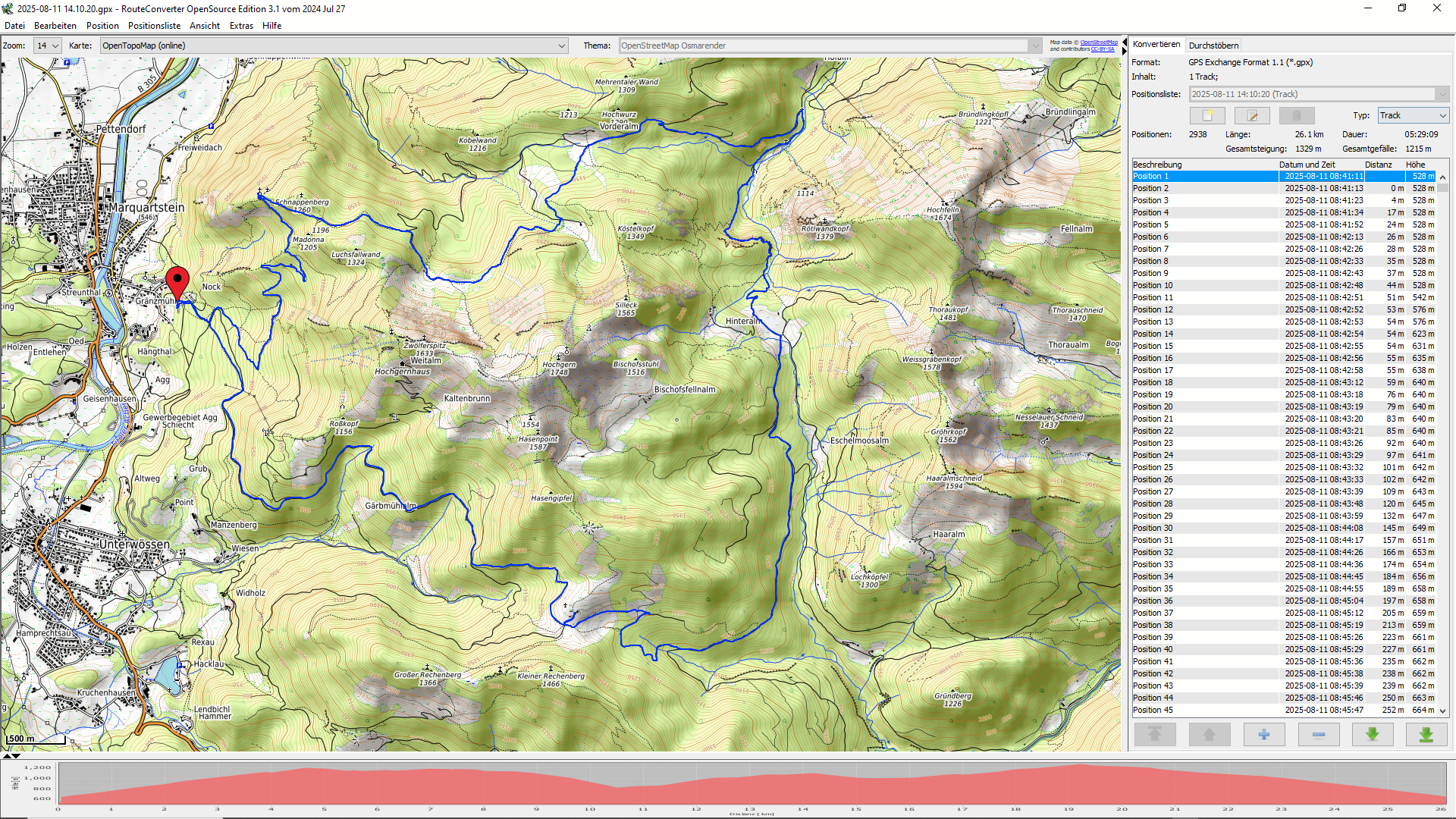Open the Positionsliste menu
Screen dimensions: 1456x819
154,26
